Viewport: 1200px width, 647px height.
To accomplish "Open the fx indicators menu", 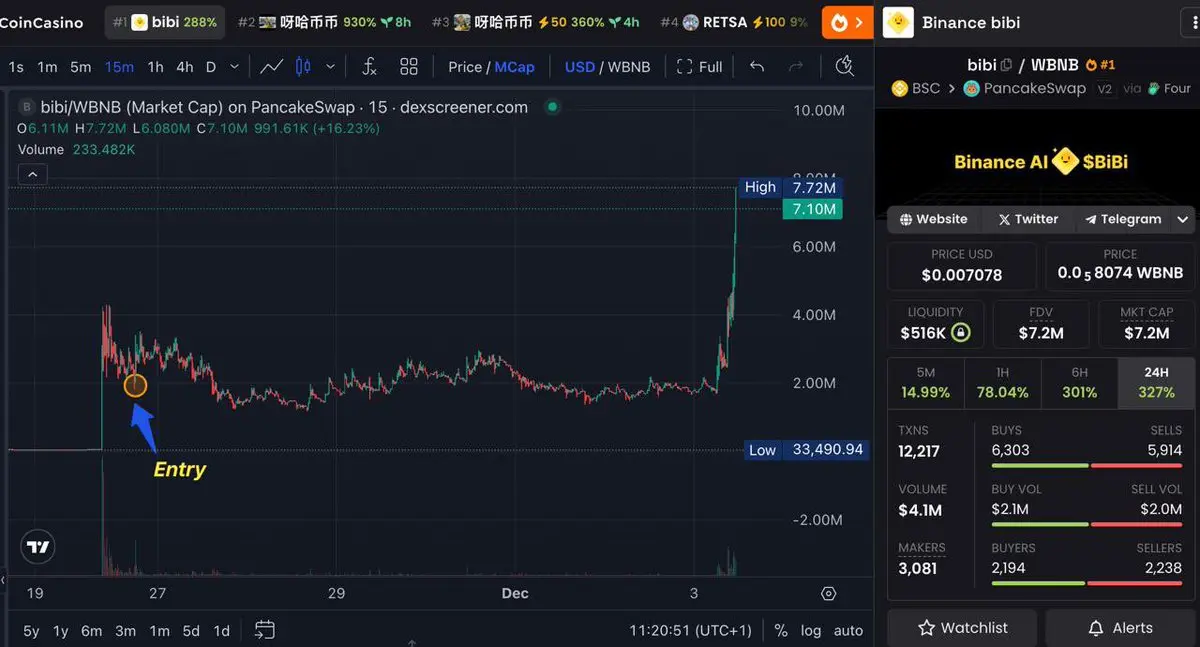I will pyautogui.click(x=369, y=67).
